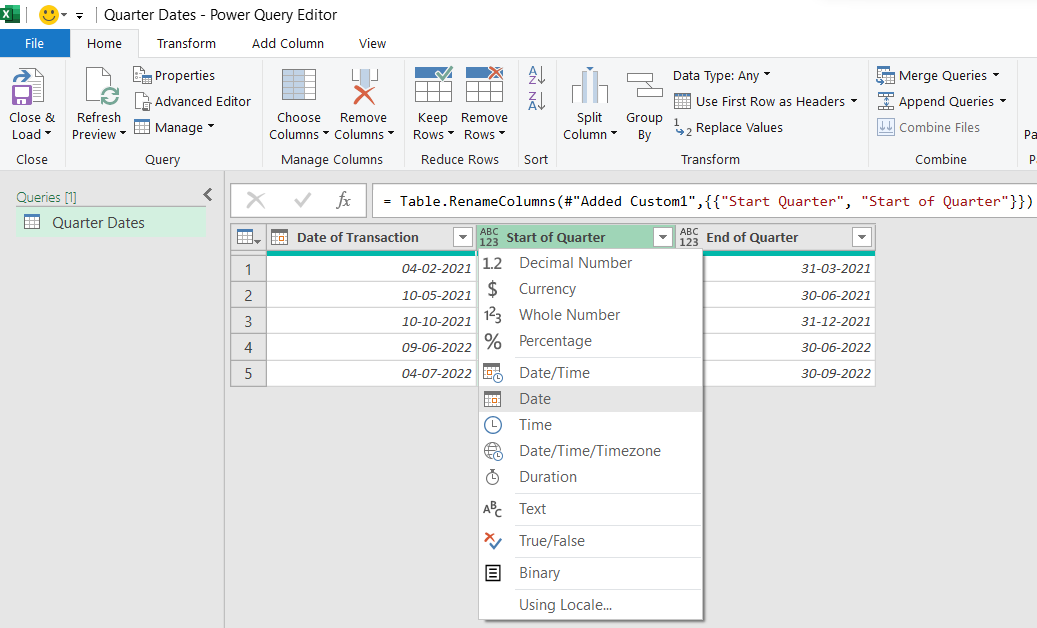The height and width of the screenshot is (628, 1037).
Task: Choose Duration data type
Action: (590, 477)
